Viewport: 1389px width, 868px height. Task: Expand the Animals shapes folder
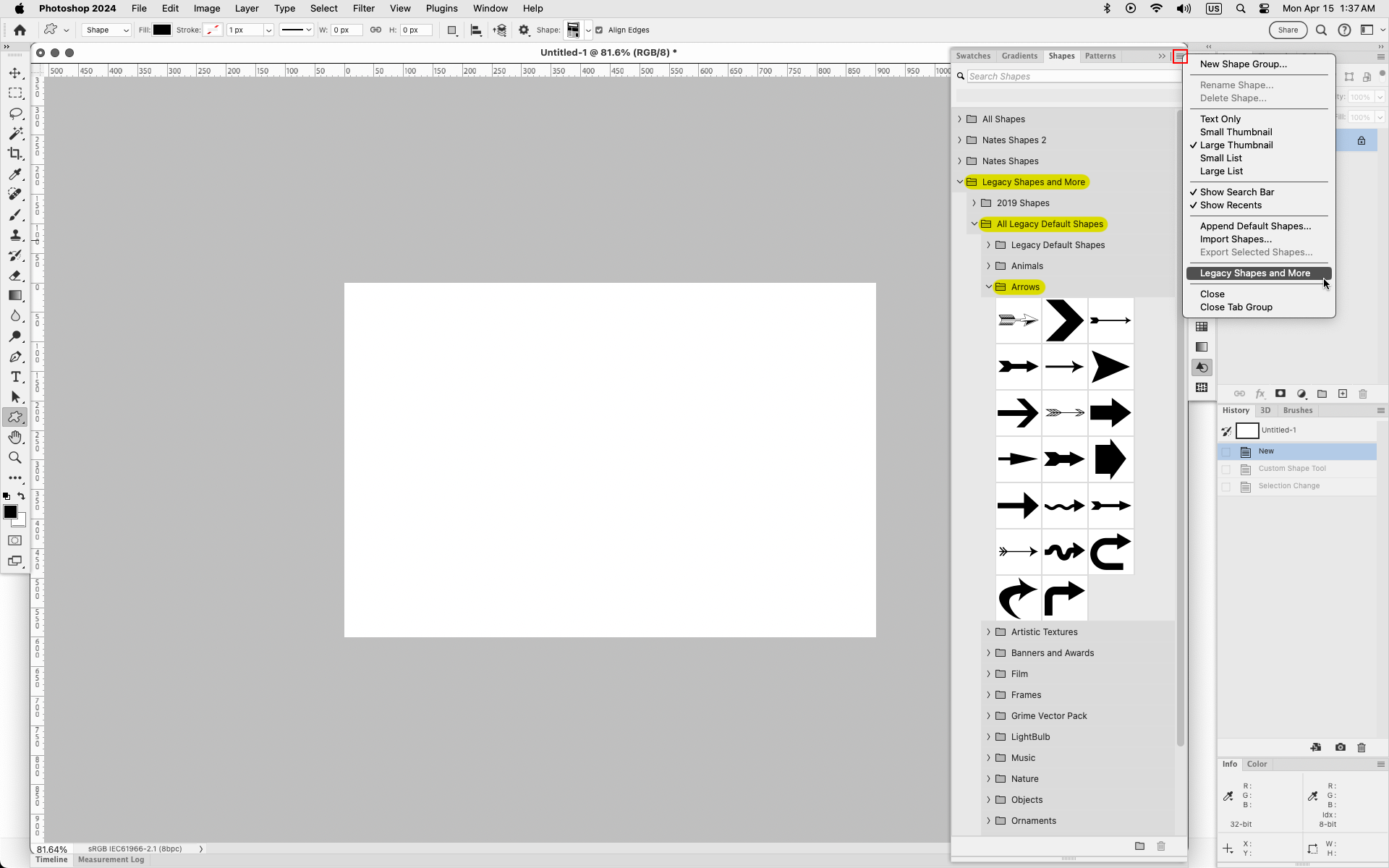pyautogui.click(x=990, y=265)
